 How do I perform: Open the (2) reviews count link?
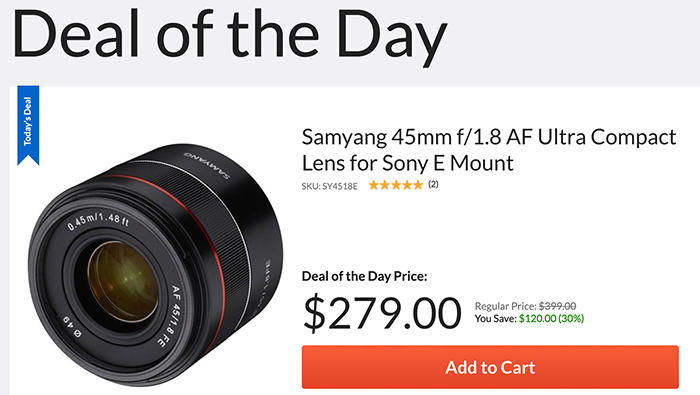pyautogui.click(x=433, y=184)
